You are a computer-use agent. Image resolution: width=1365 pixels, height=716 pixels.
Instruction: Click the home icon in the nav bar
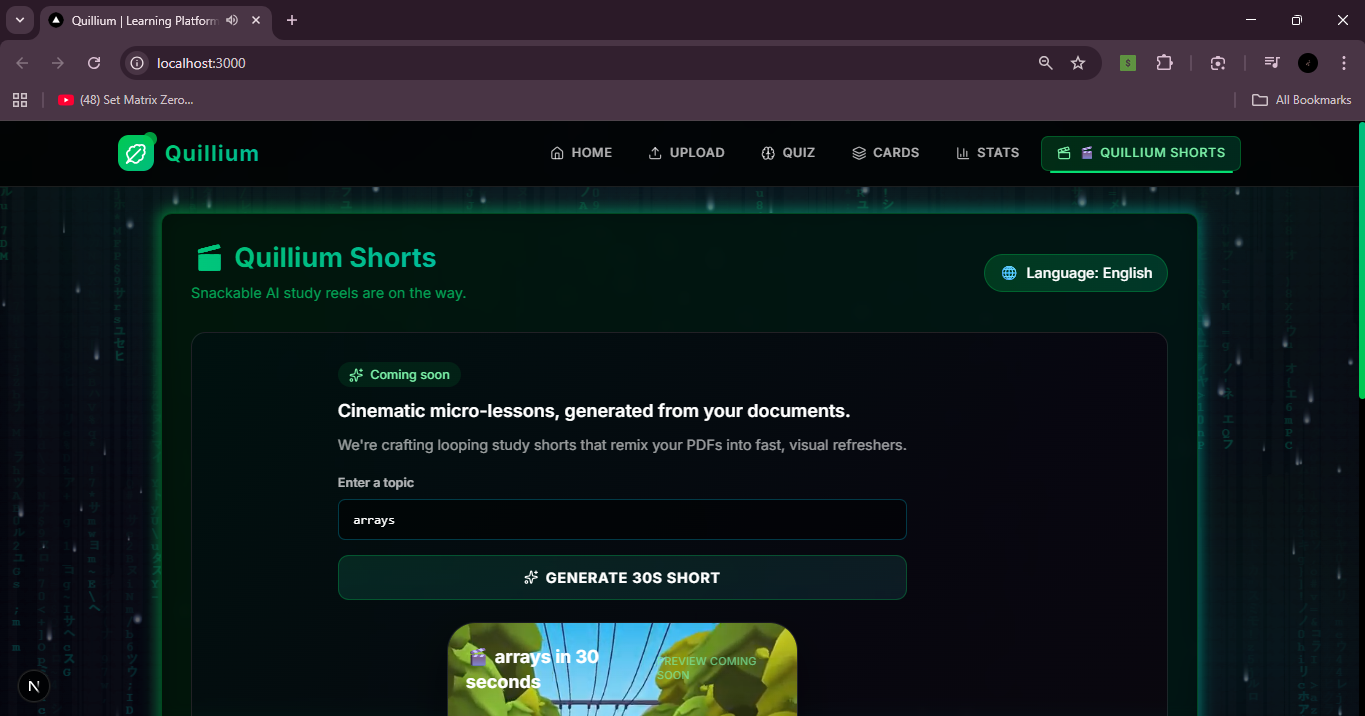coord(557,153)
